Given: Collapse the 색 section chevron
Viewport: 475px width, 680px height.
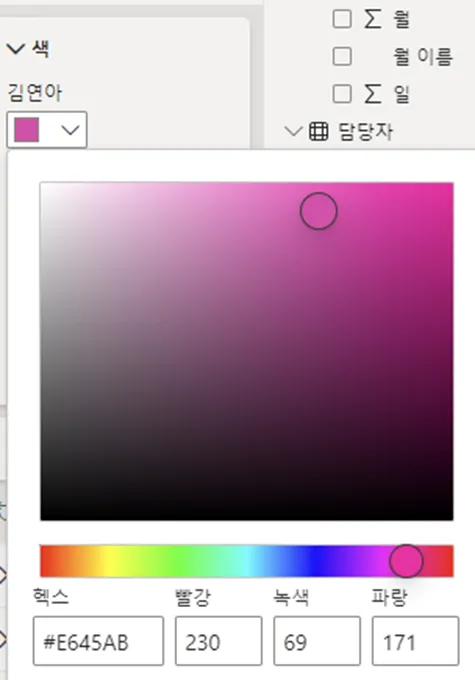Looking at the screenshot, I should coord(16,49).
